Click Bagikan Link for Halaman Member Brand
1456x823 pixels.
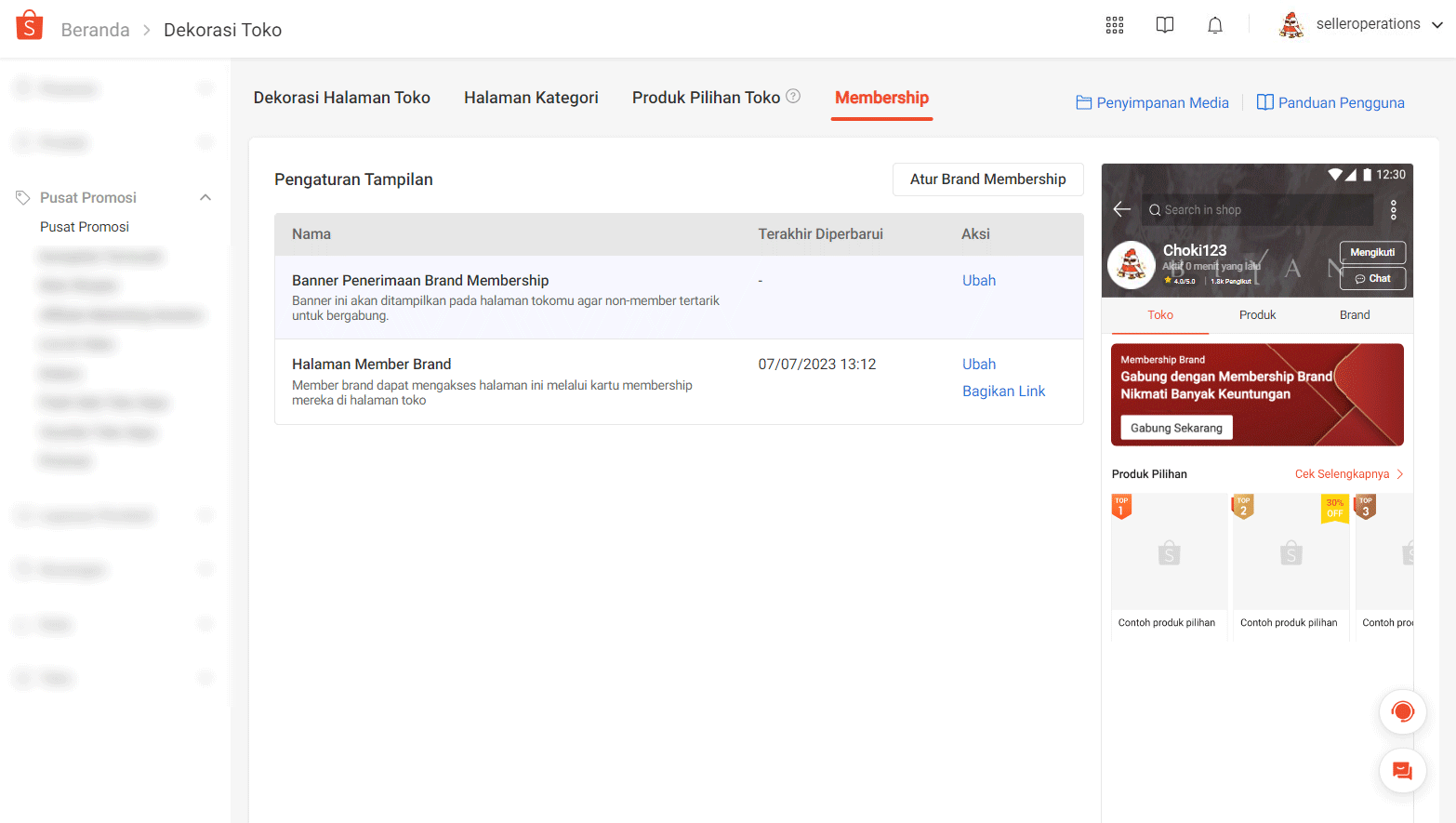pos(1003,391)
